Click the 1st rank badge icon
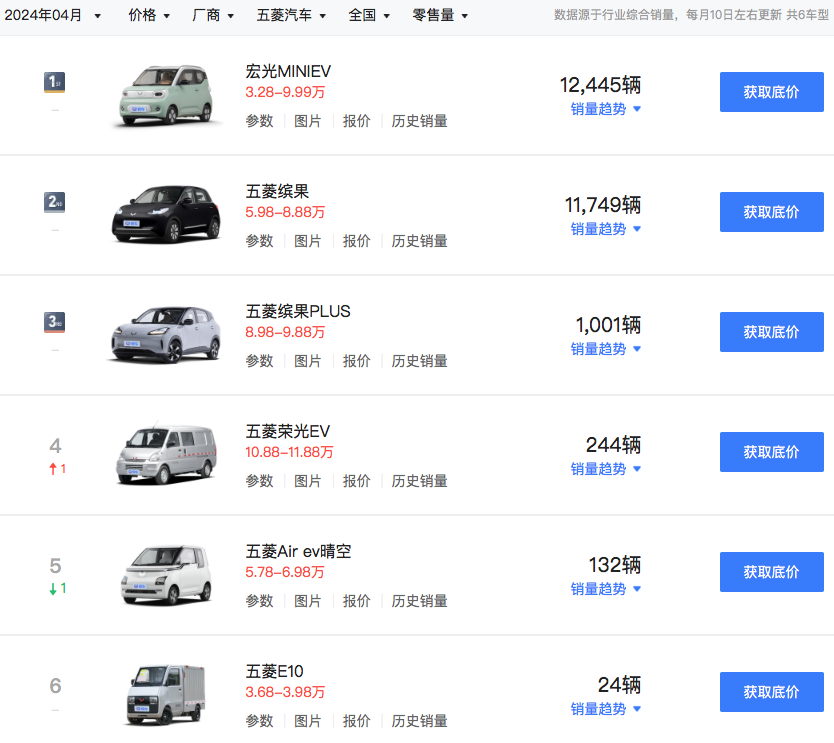Viewport: 834px width, 743px height. click(54, 82)
